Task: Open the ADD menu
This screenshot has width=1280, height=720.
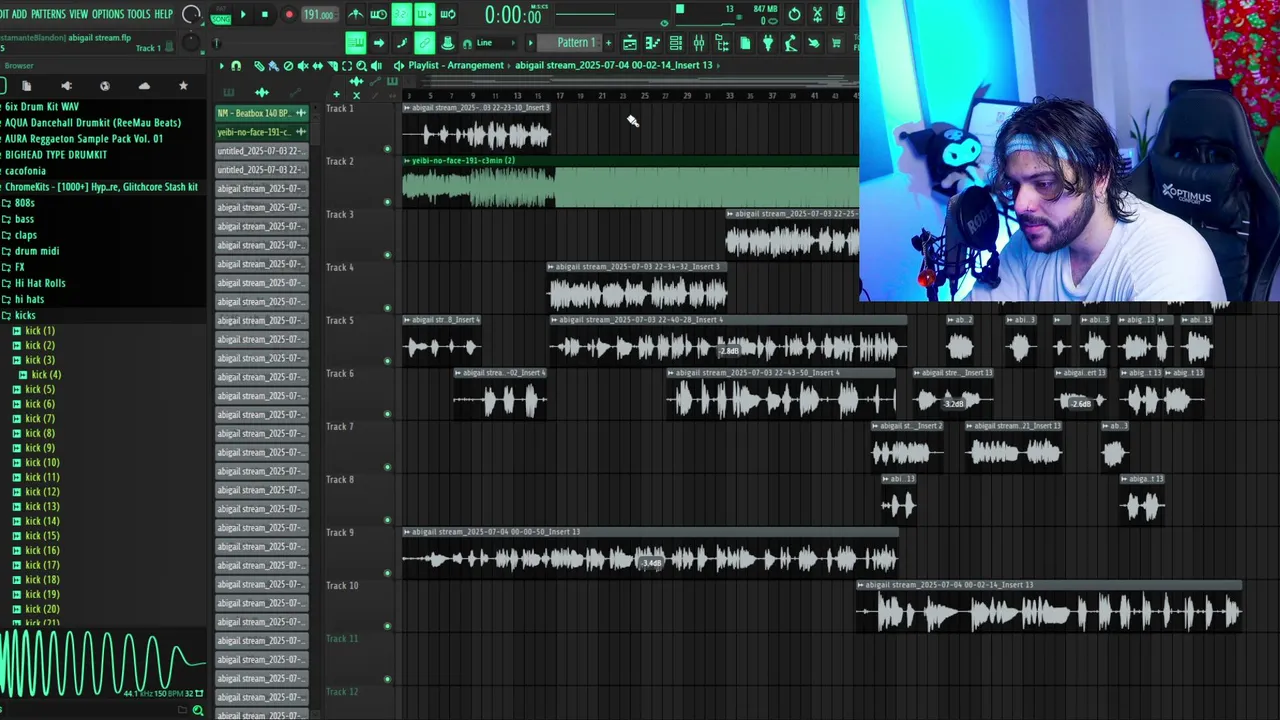Action: (x=19, y=14)
